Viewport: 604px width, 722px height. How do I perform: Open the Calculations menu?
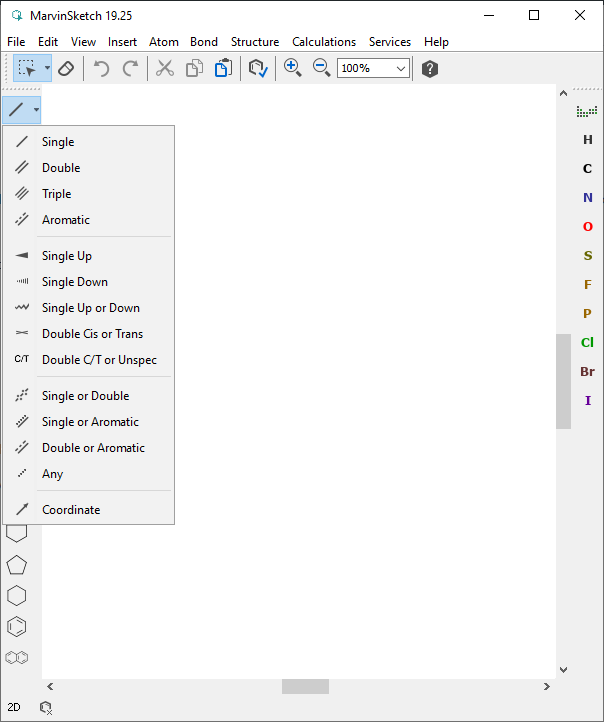323,42
